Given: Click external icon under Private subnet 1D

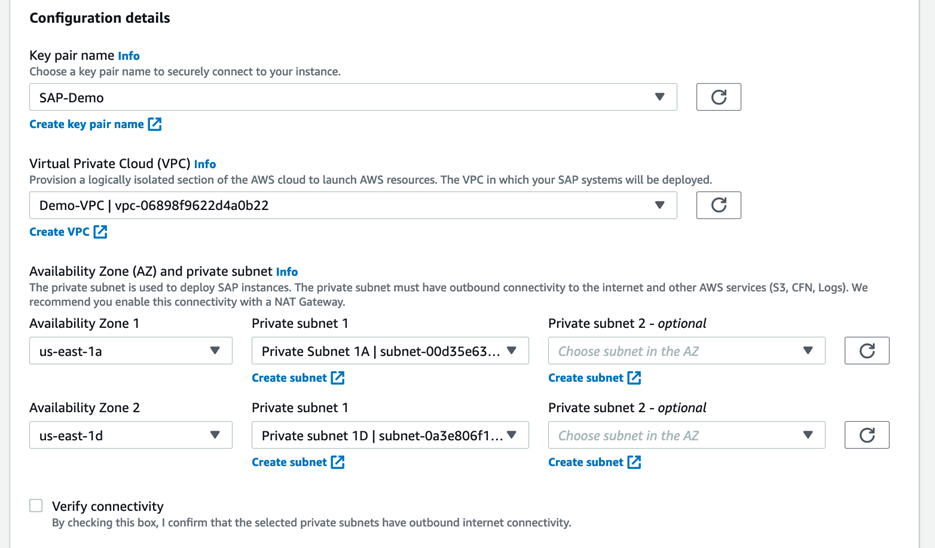Looking at the screenshot, I should click(x=338, y=462).
